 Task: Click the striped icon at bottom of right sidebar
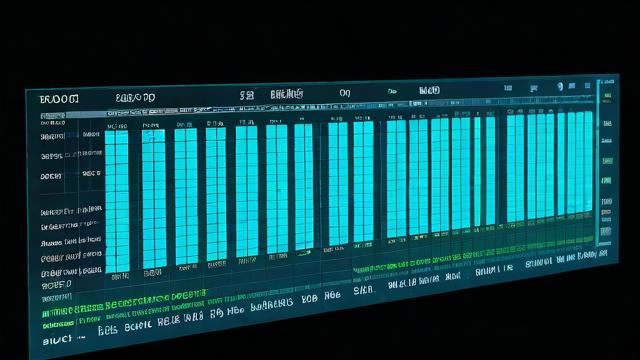pyautogui.click(x=606, y=231)
